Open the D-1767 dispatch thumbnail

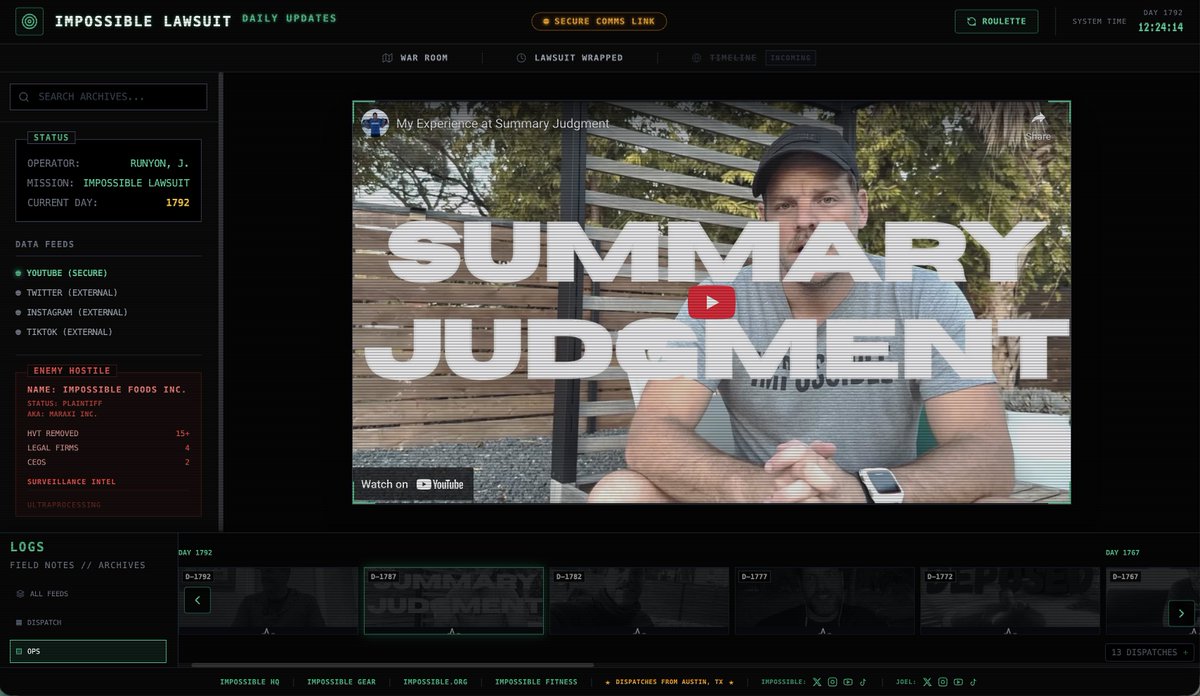(x=1153, y=601)
